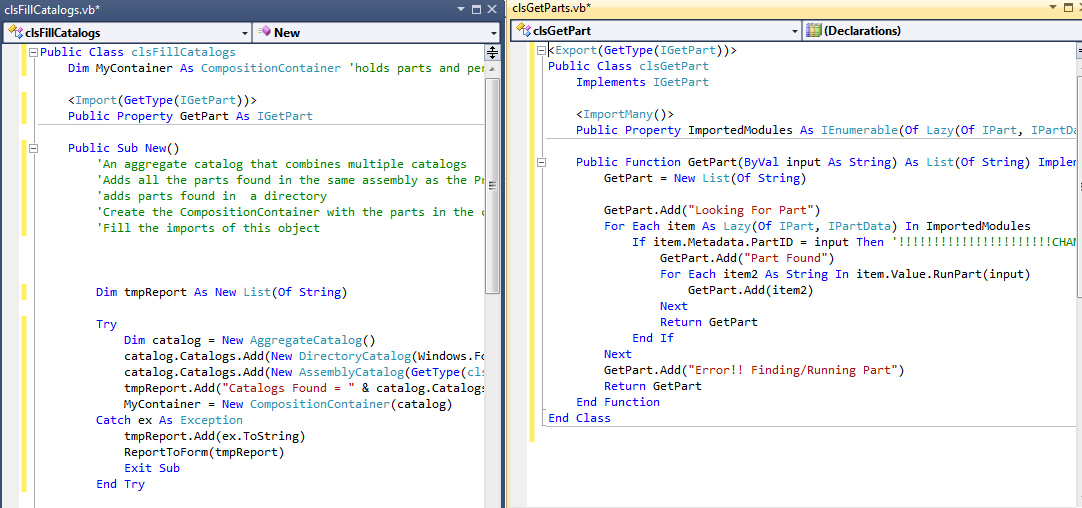The image size is (1082, 508).
Task: Click the 'Implements IGetPart' line
Action: point(642,82)
